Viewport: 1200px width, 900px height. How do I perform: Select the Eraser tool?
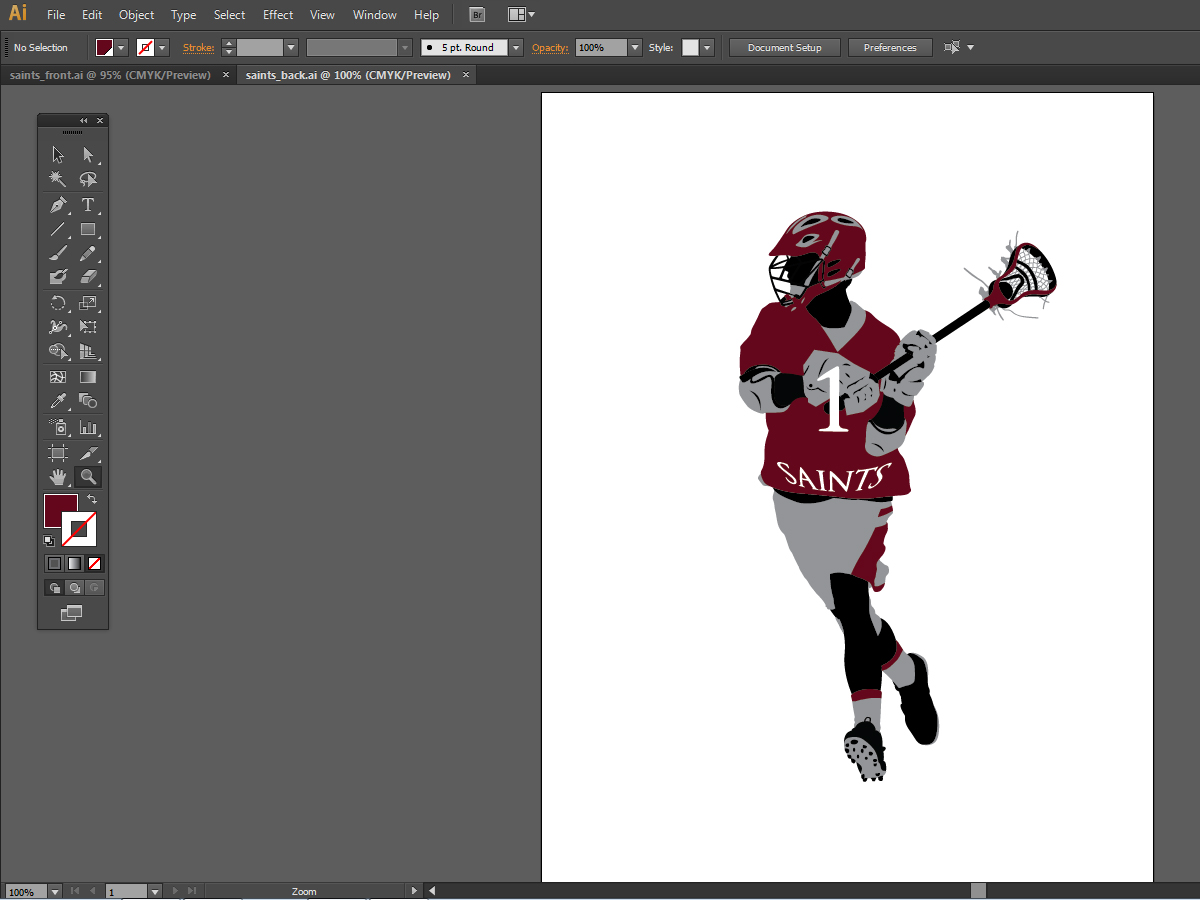coord(88,277)
